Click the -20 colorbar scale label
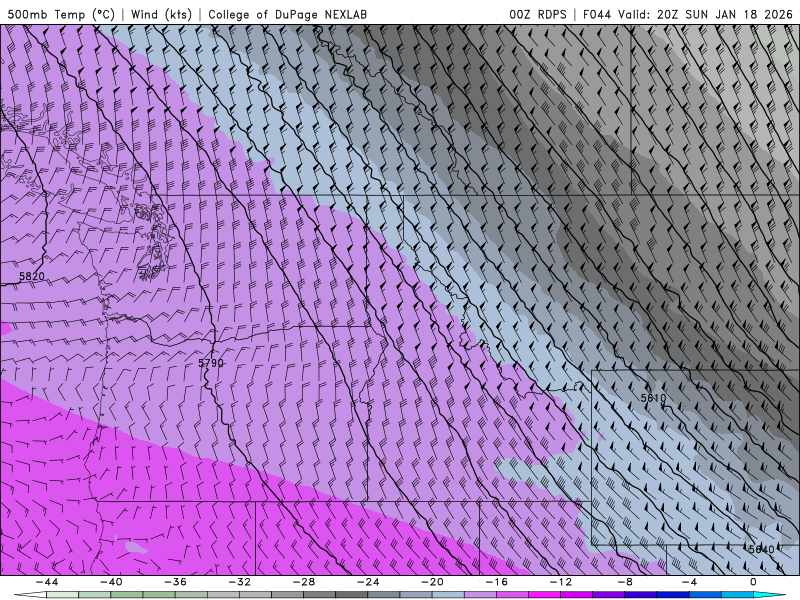Screen dimensions: 800x600 click(x=432, y=582)
